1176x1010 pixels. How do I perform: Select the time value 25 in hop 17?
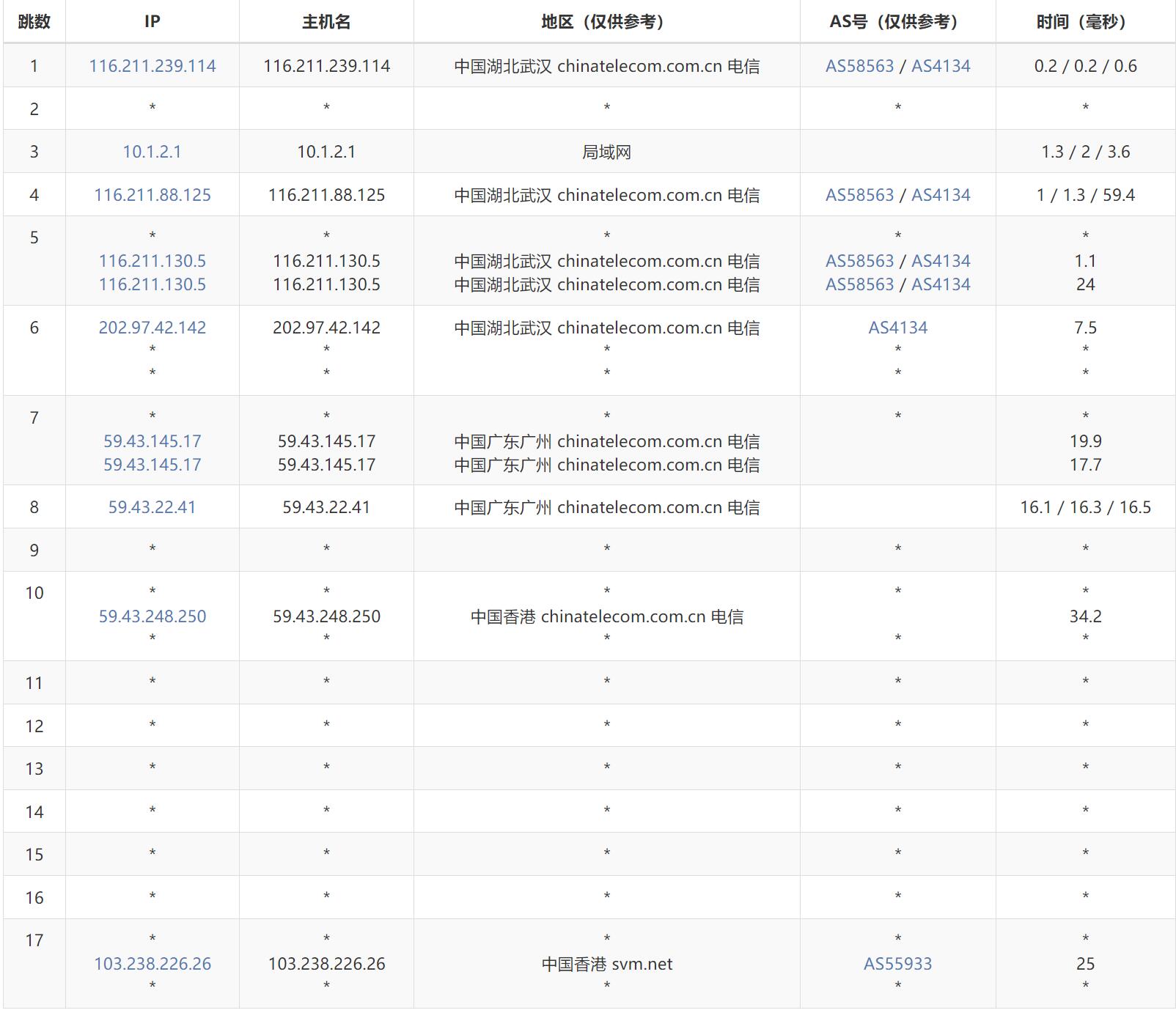coord(1085,964)
